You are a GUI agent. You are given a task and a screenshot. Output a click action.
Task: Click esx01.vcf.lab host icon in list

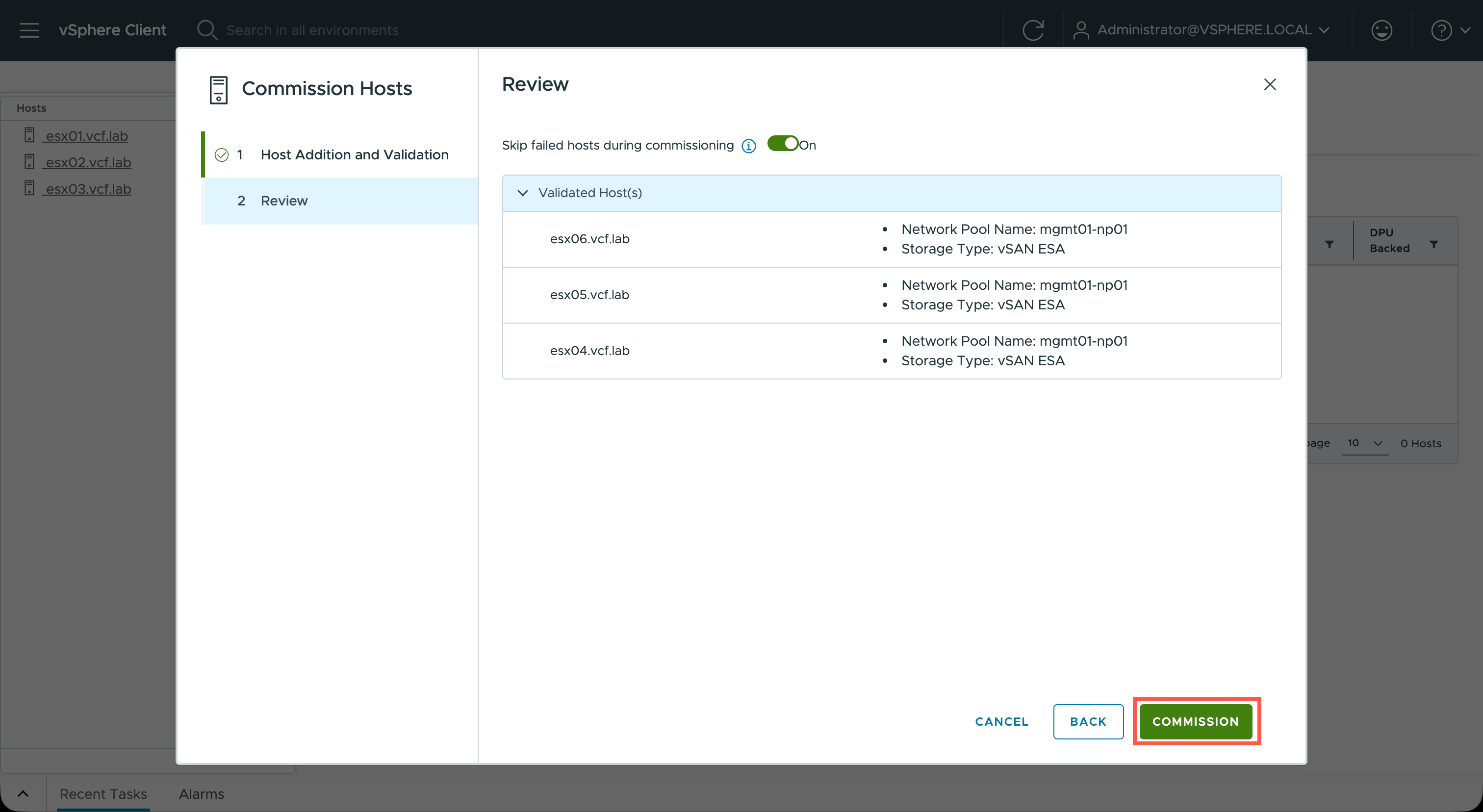[x=29, y=135]
